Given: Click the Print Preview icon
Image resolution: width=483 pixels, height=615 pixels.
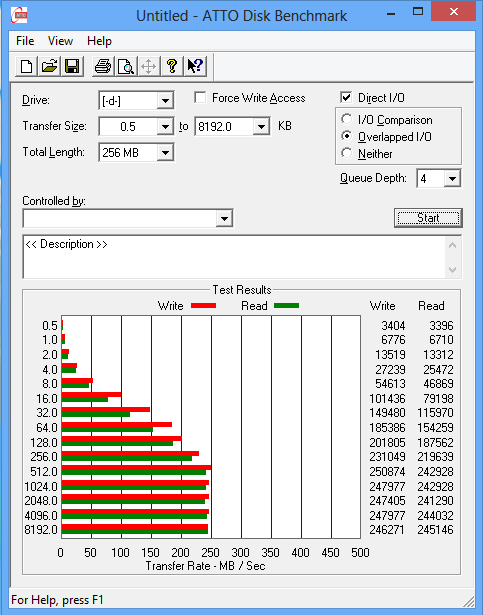Looking at the screenshot, I should pos(126,66).
